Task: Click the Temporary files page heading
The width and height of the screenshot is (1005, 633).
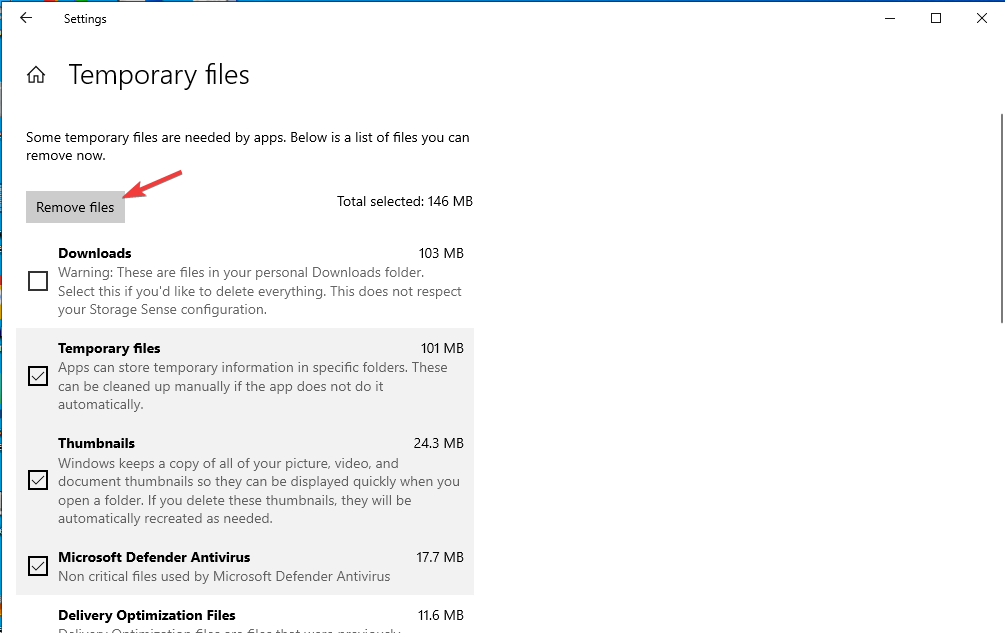Action: tap(159, 75)
